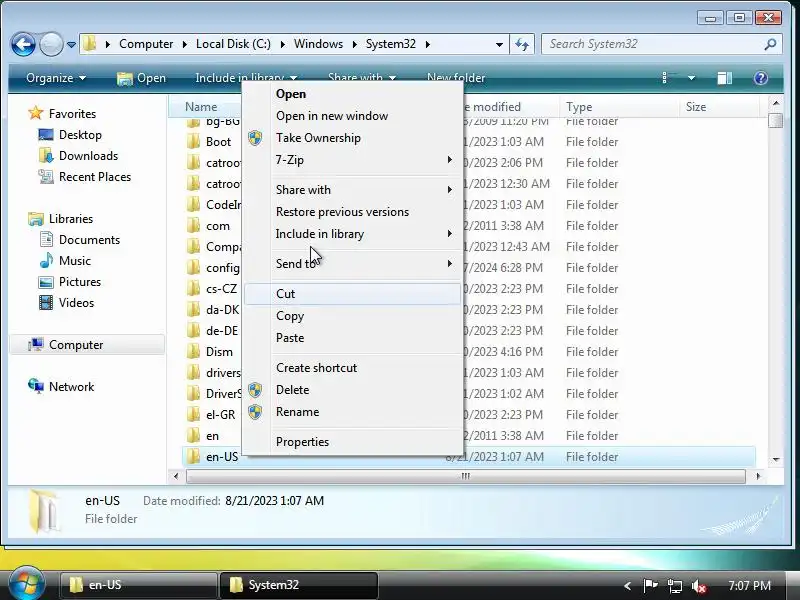
Task: Select the el-GR folder
Action: (x=220, y=415)
